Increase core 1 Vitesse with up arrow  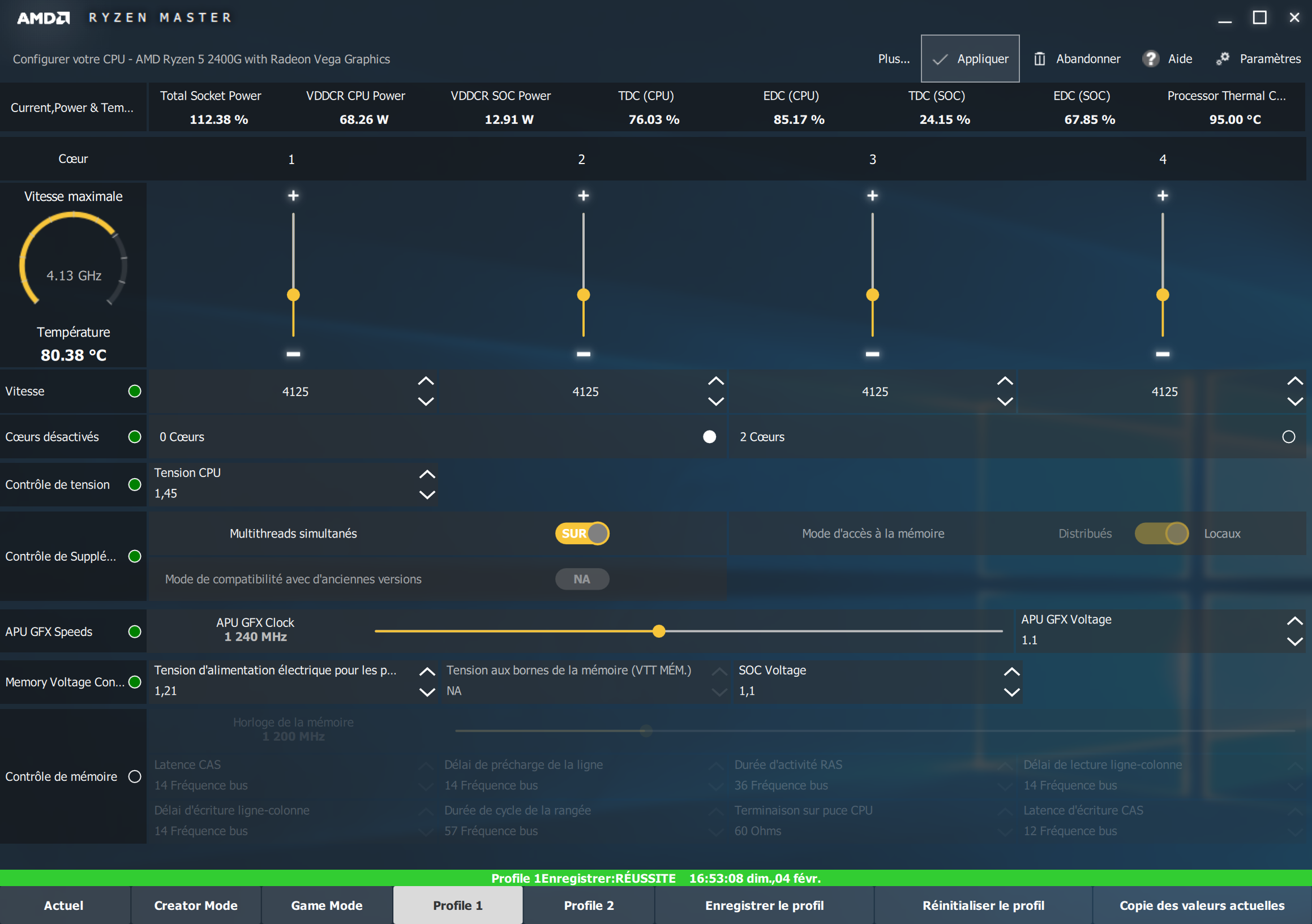(x=426, y=381)
